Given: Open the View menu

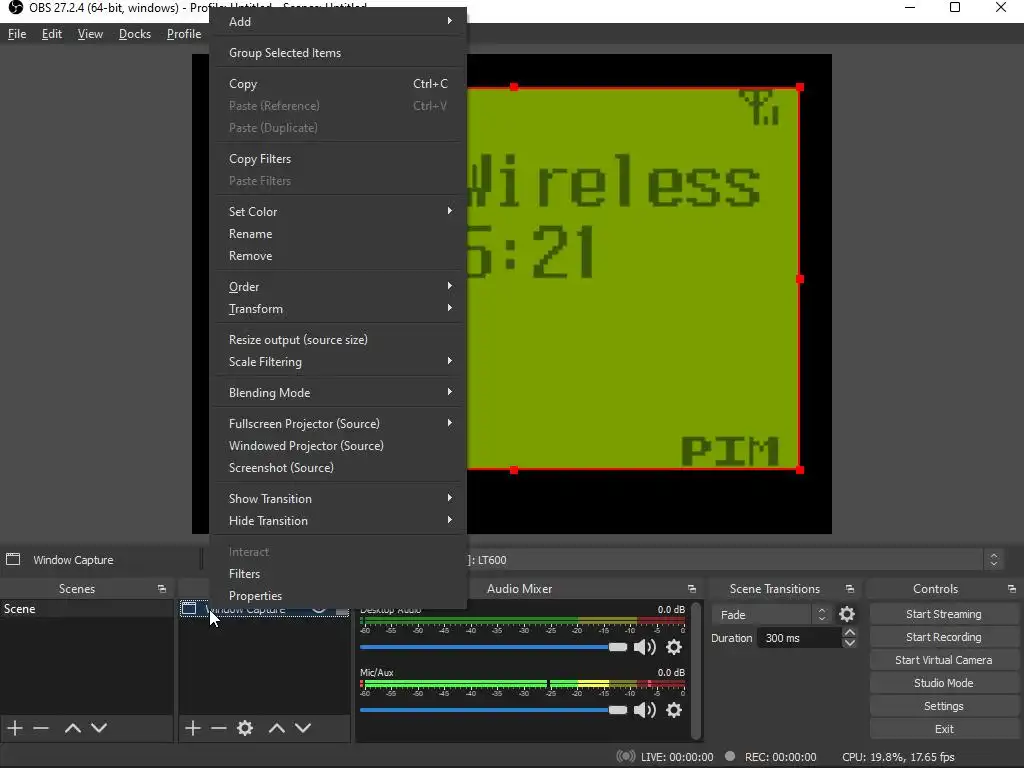Looking at the screenshot, I should tap(90, 34).
